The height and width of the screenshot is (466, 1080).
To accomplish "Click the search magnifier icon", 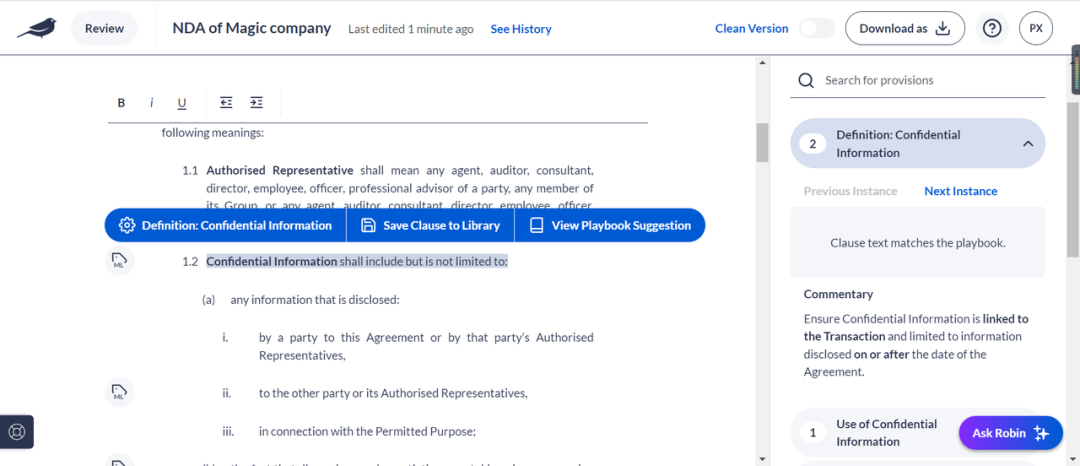I will 806,81.
